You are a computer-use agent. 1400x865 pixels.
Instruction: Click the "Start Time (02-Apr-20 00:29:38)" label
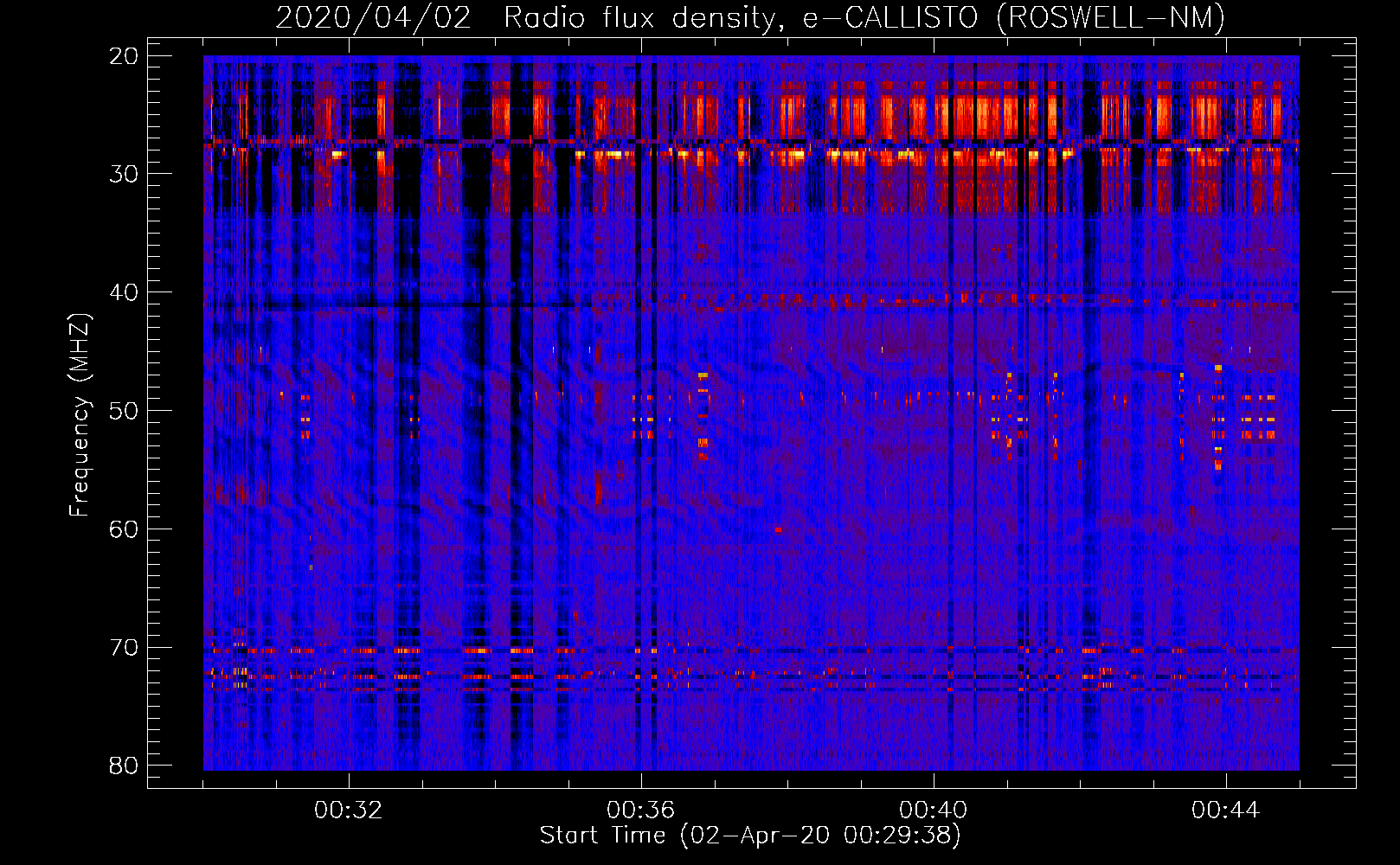(x=750, y=836)
